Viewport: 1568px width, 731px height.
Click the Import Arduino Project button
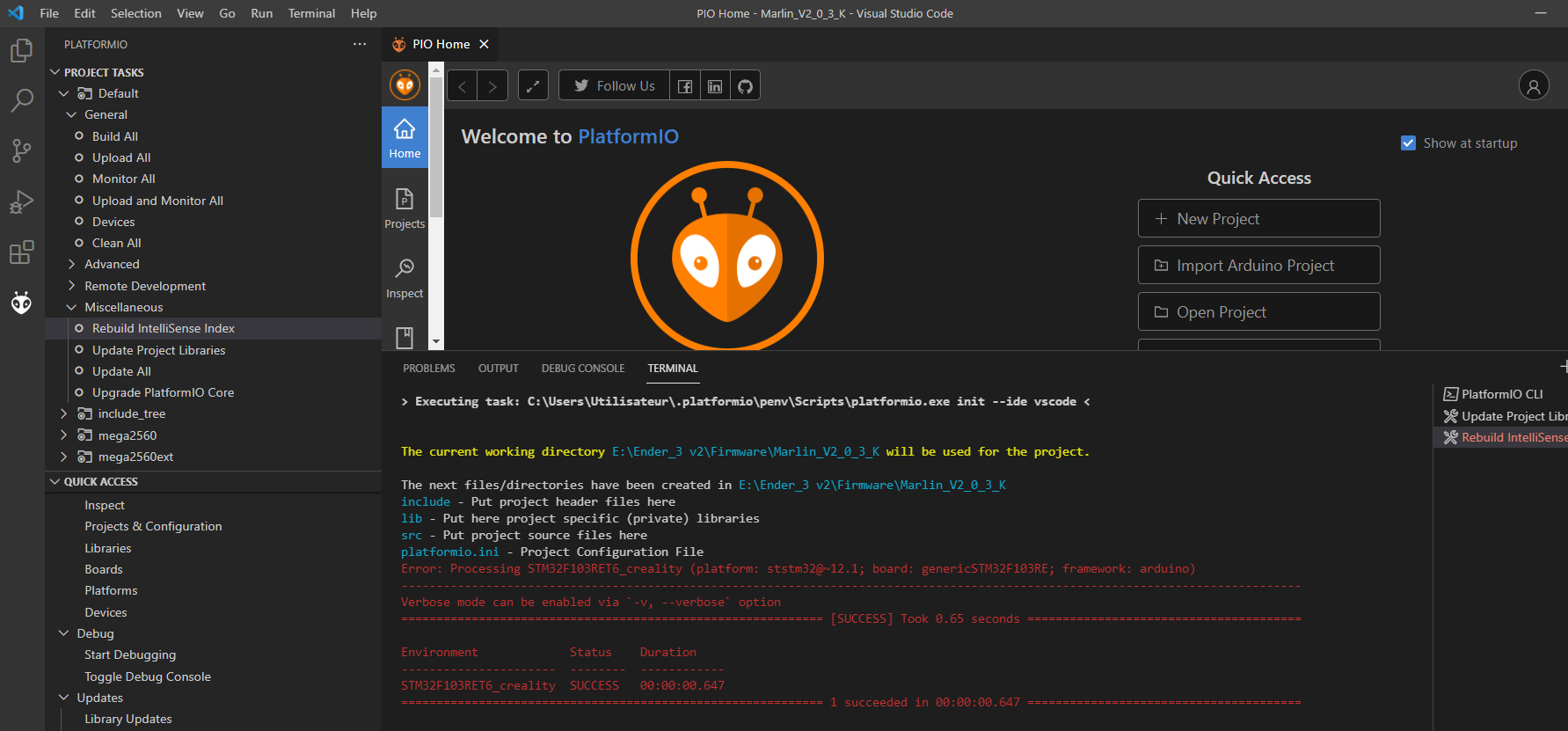tap(1258, 265)
